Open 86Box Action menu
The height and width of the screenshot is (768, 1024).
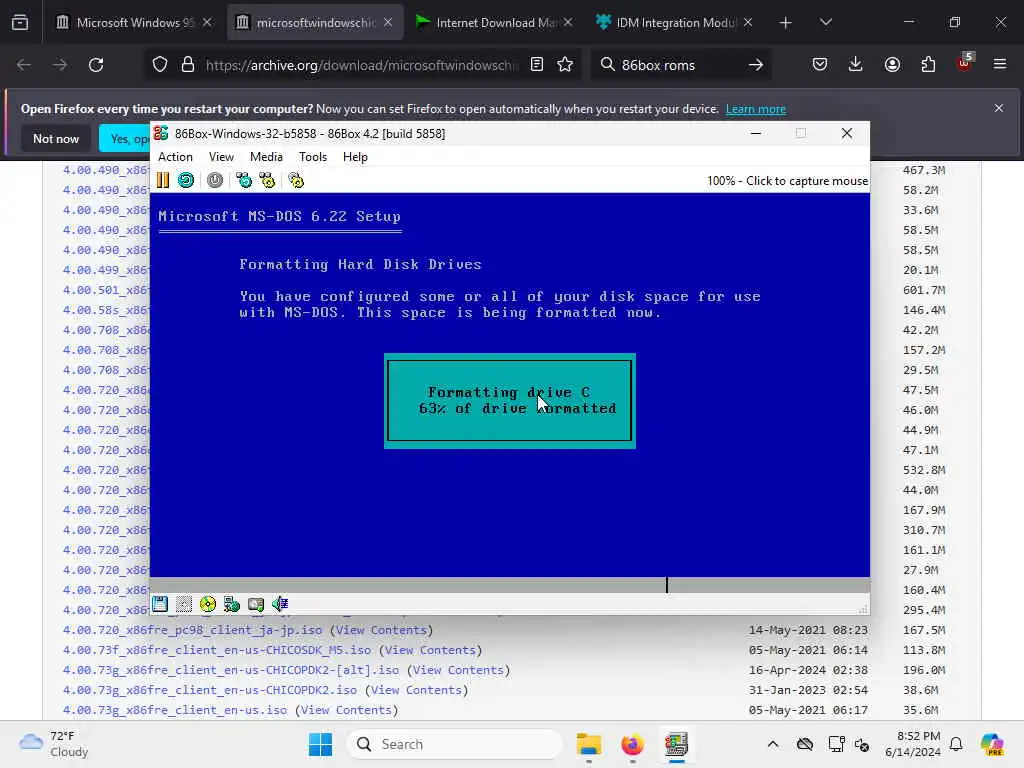(x=175, y=157)
